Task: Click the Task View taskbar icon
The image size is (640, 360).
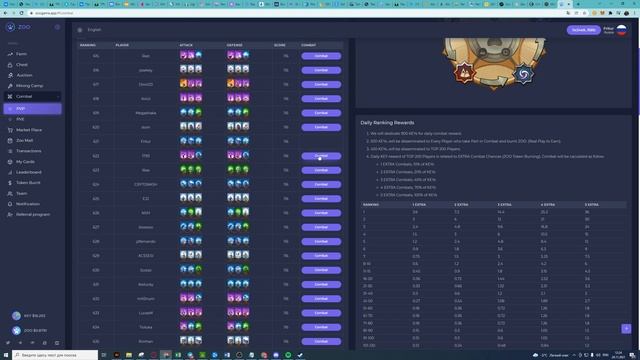Action: [x=104, y=355]
